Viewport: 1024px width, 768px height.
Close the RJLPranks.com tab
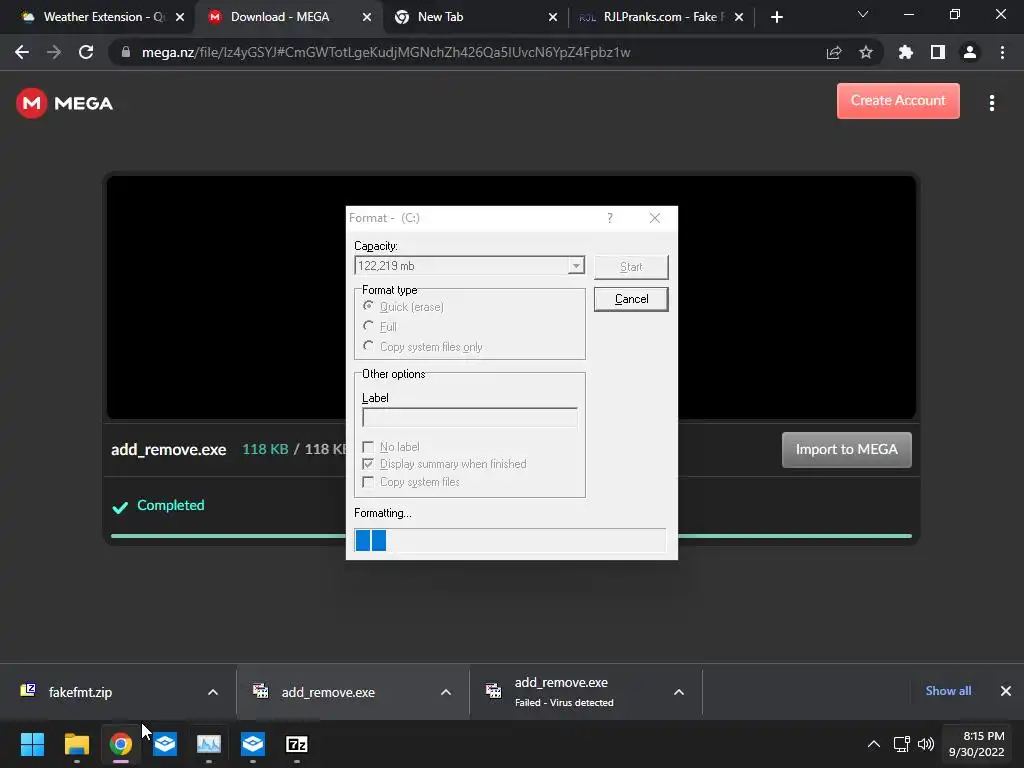pos(739,17)
